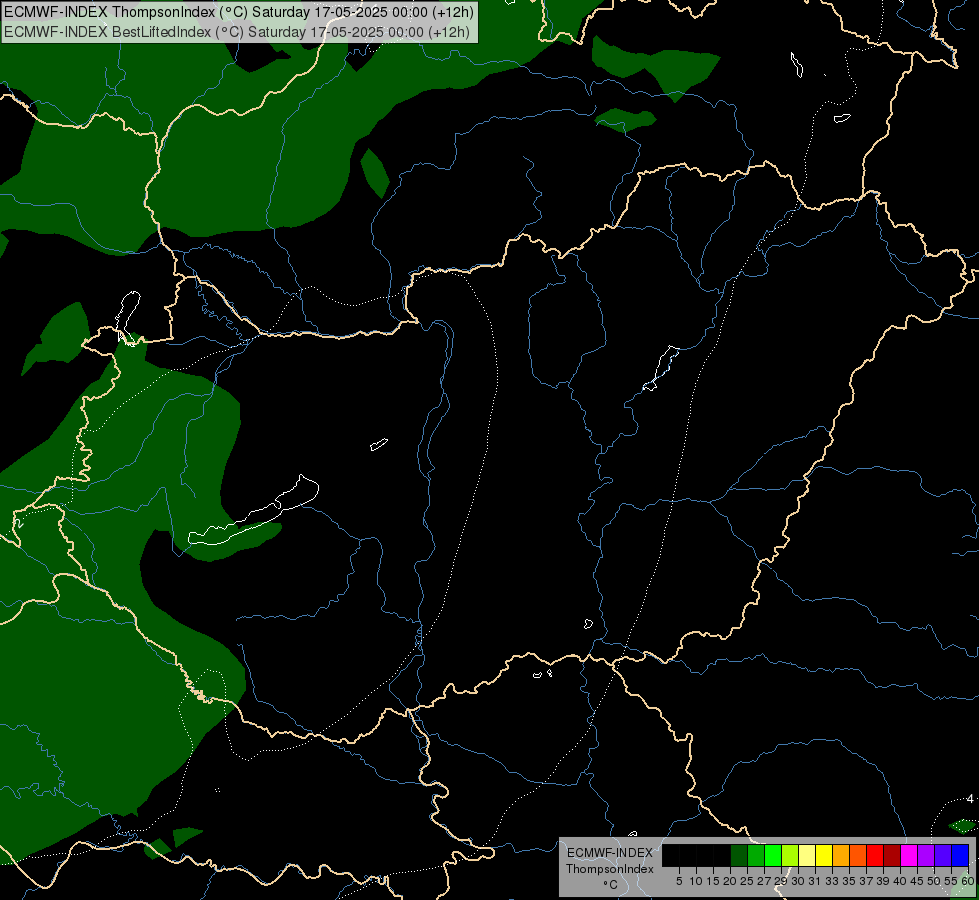This screenshot has height=900, width=979.
Task: Click the legend tick label 45
Action: click(917, 881)
